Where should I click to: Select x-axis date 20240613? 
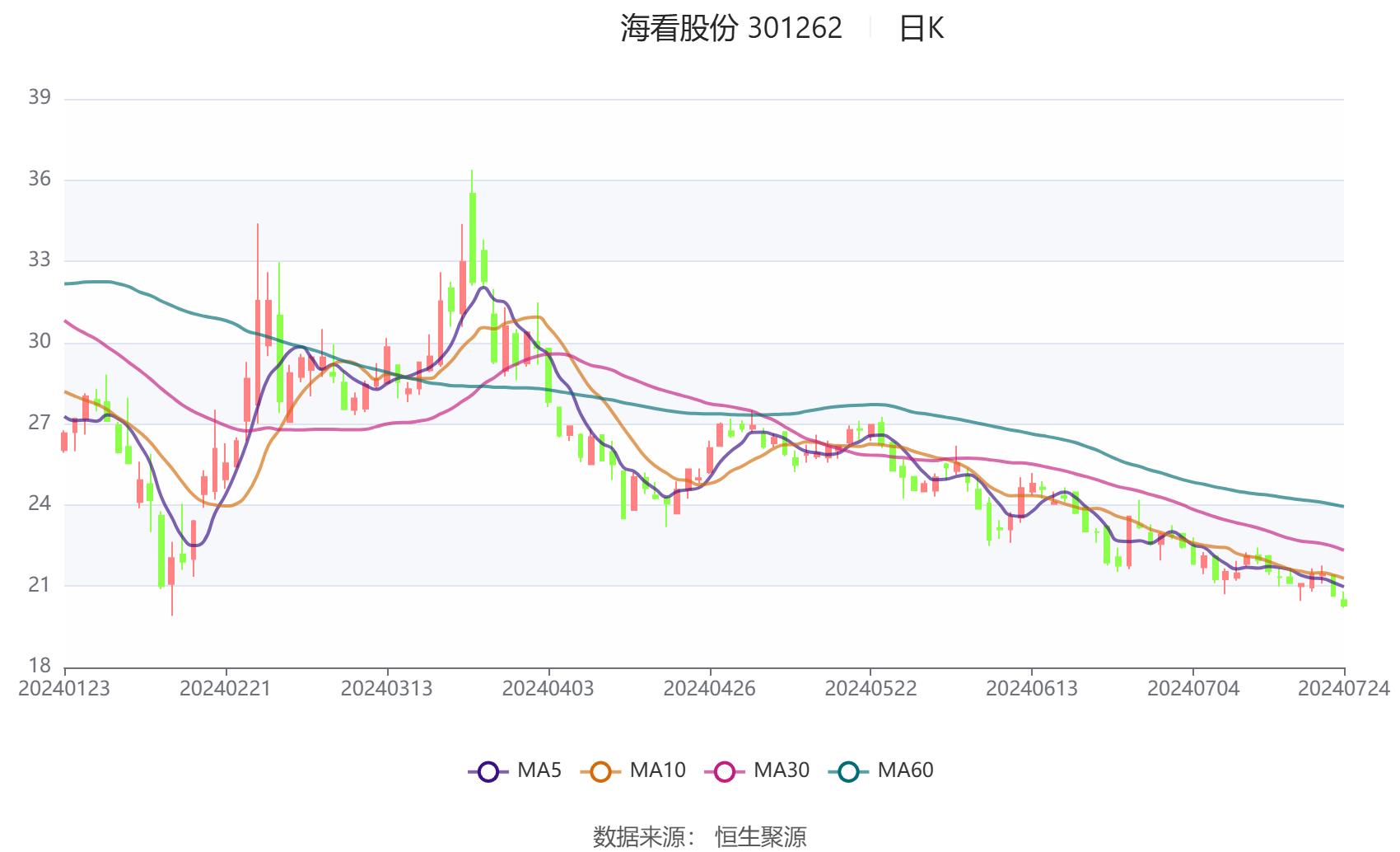click(x=1032, y=689)
